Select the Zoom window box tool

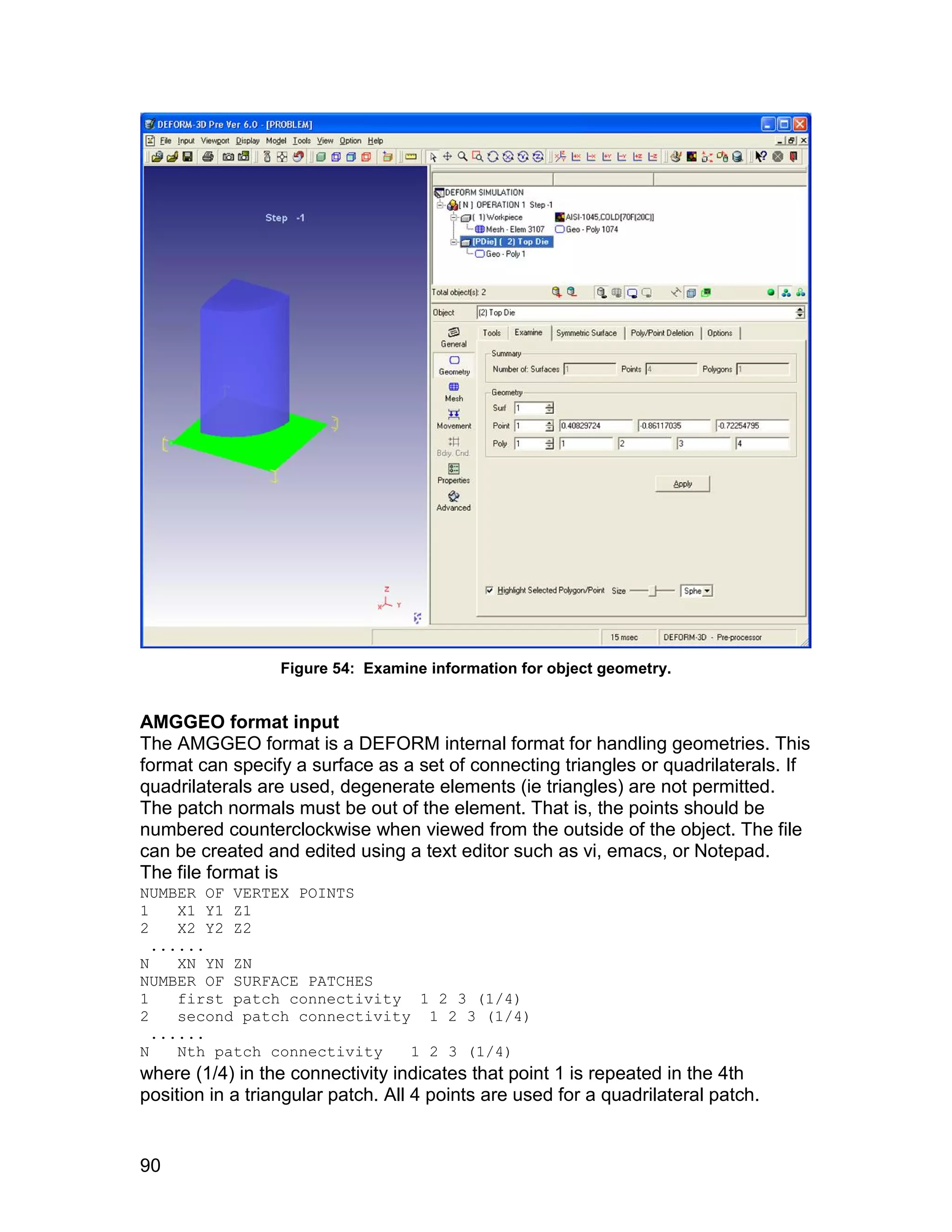point(477,157)
